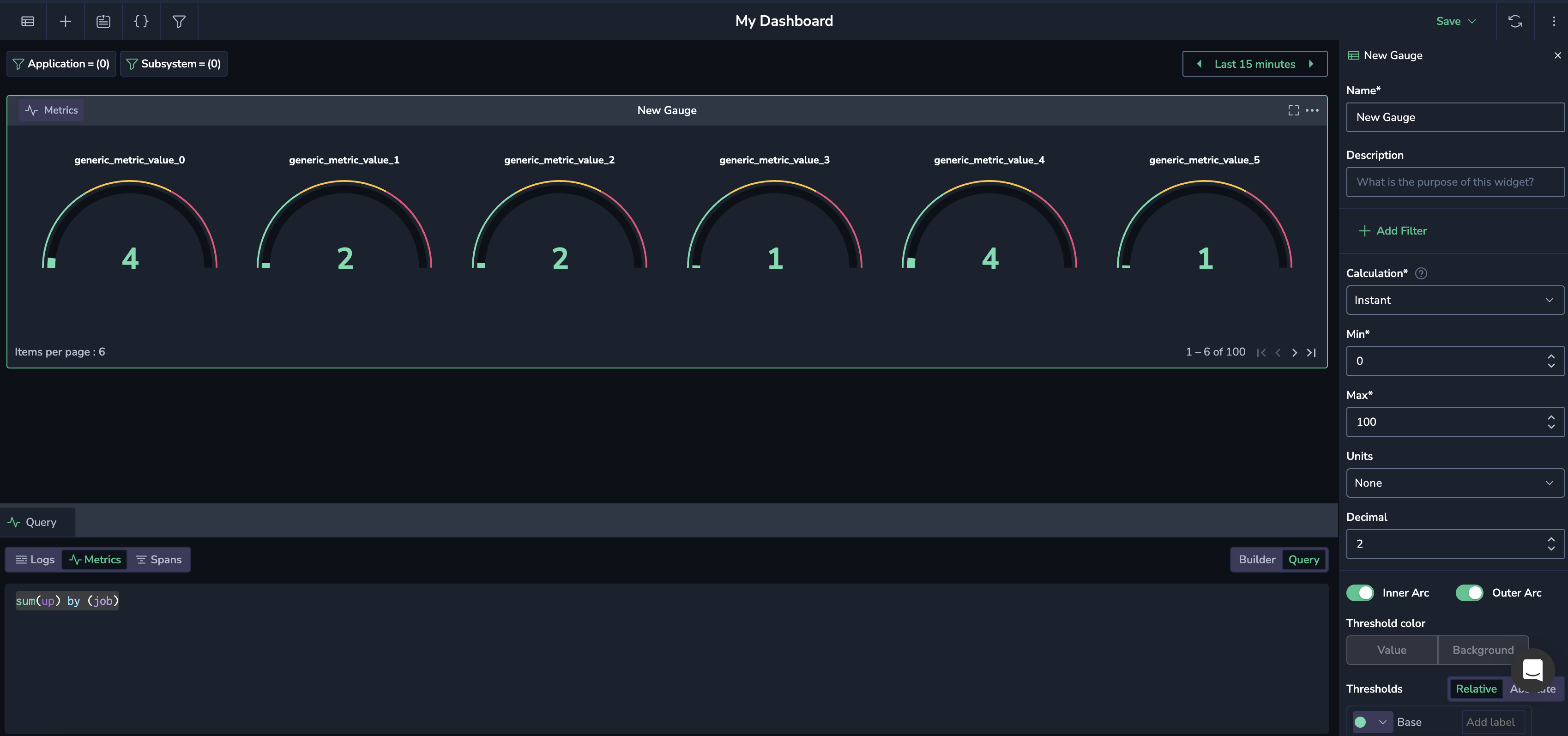Screen dimensions: 1568x736
Task: Click the Add label field
Action: coord(1493,722)
